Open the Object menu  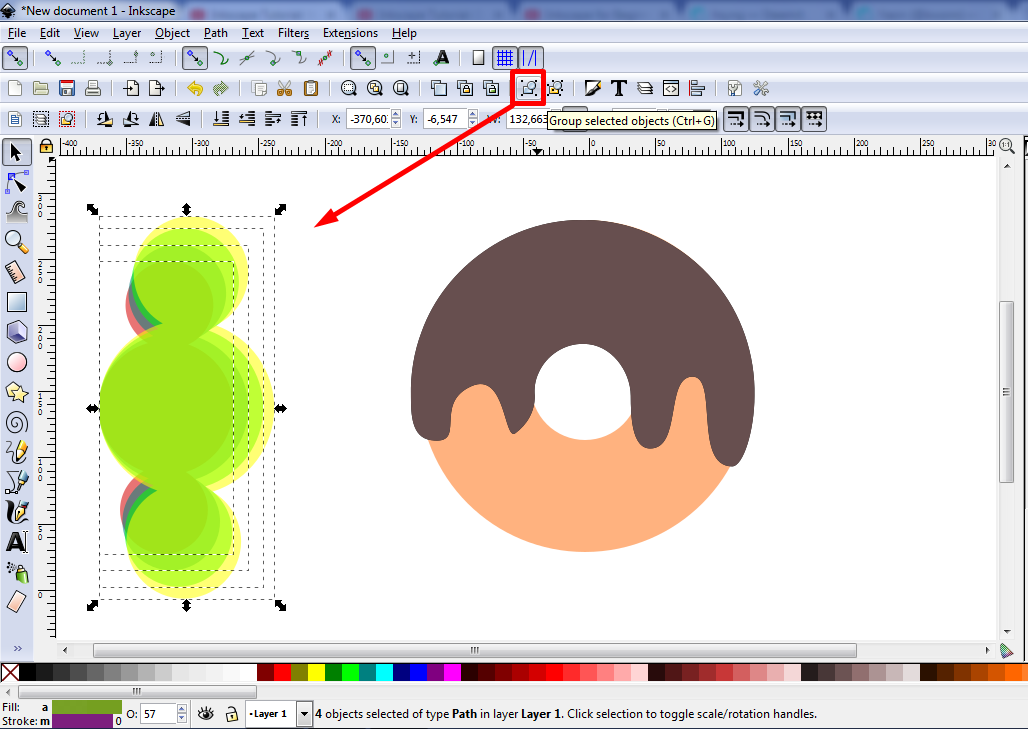172,33
